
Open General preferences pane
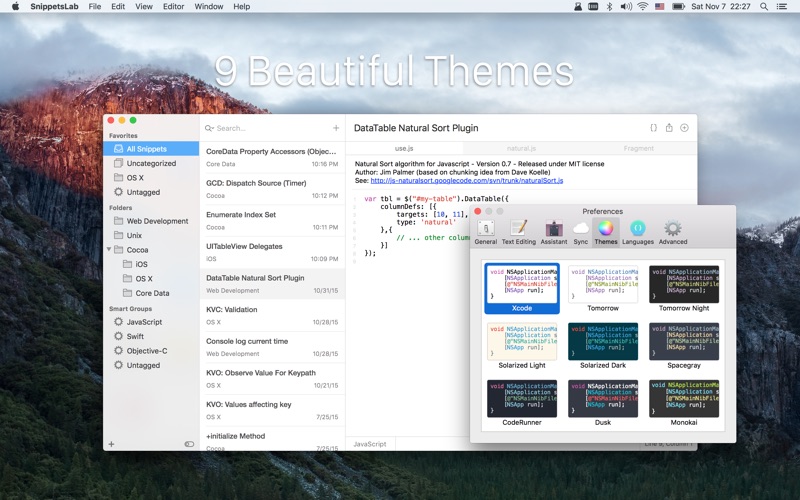[486, 232]
